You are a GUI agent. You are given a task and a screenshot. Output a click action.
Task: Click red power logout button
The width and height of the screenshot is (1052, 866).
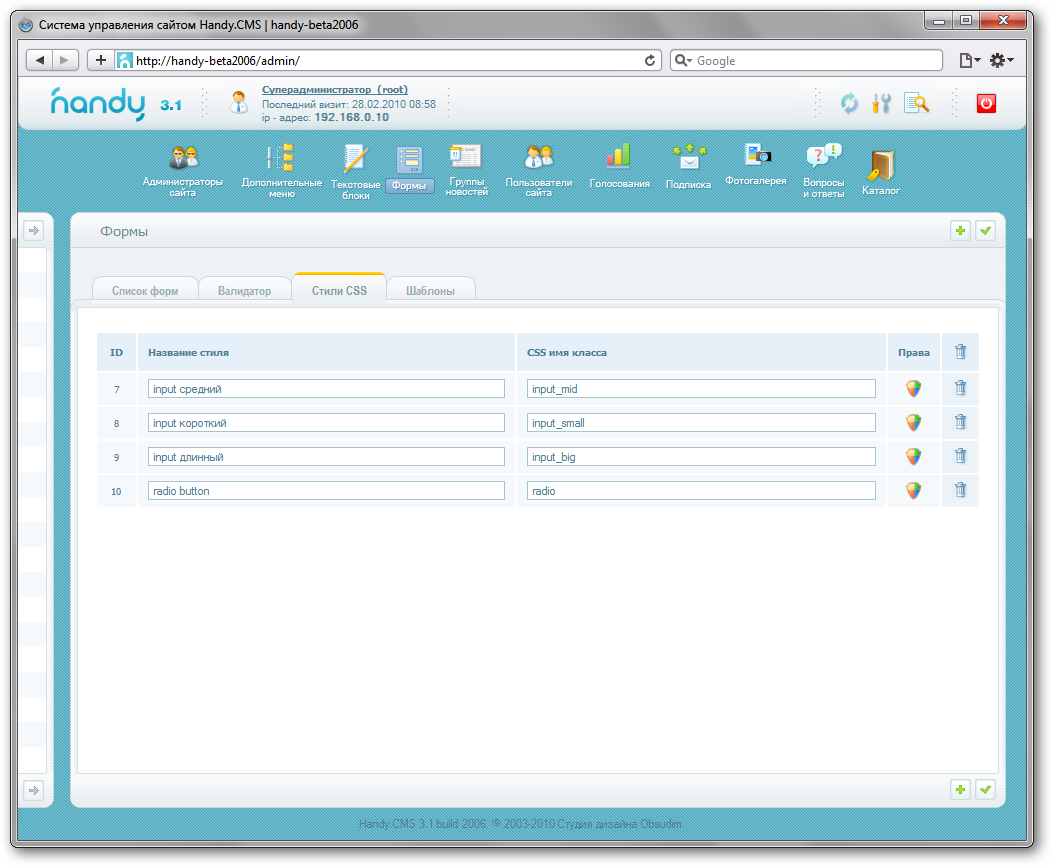point(986,103)
